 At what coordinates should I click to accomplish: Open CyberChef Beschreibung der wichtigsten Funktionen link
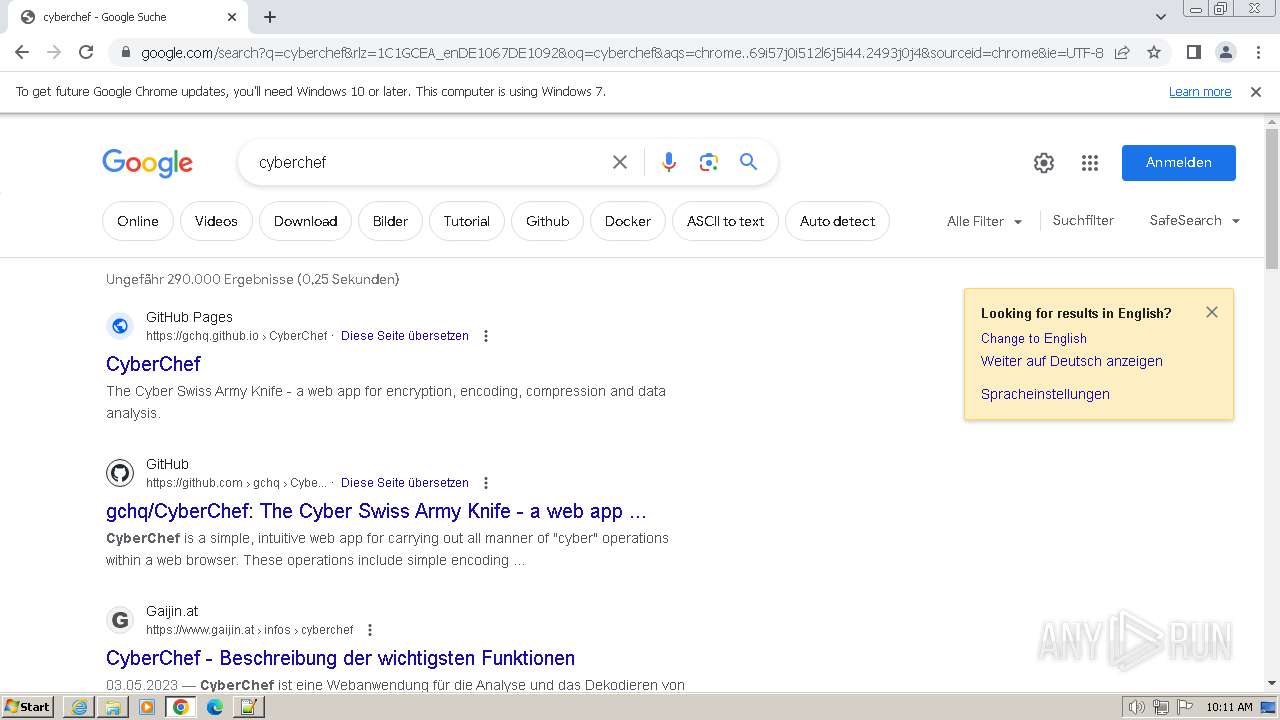[x=340, y=658]
